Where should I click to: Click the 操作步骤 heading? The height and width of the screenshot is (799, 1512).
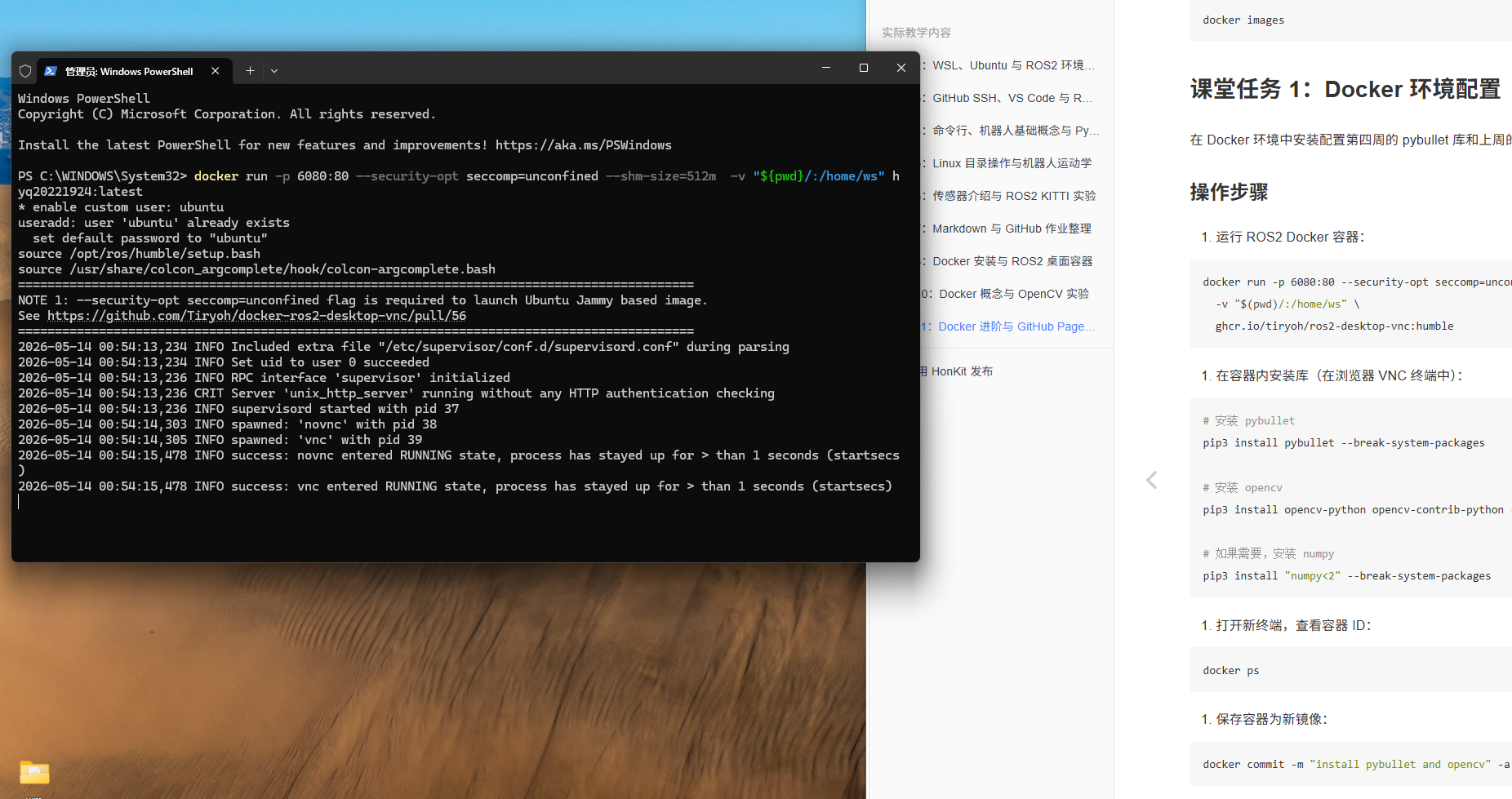coord(1229,192)
